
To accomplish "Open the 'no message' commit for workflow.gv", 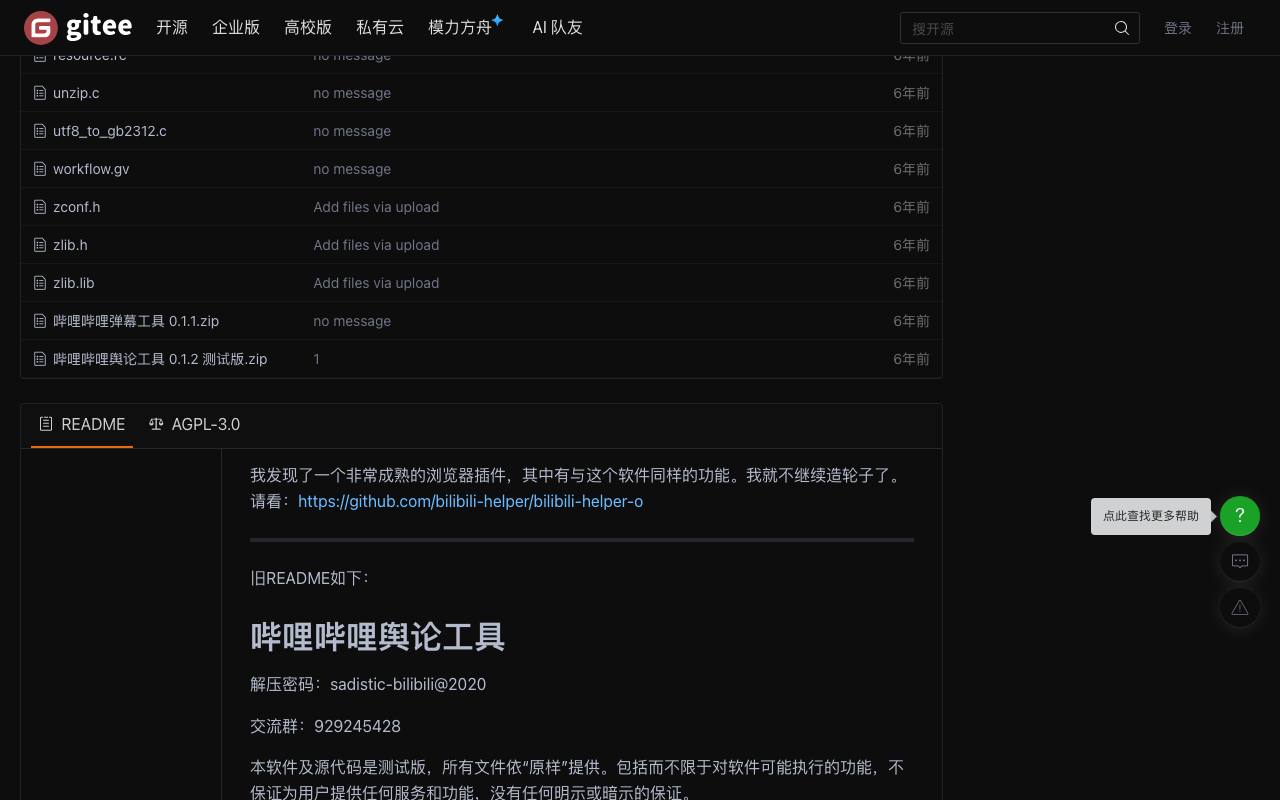I will (352, 169).
